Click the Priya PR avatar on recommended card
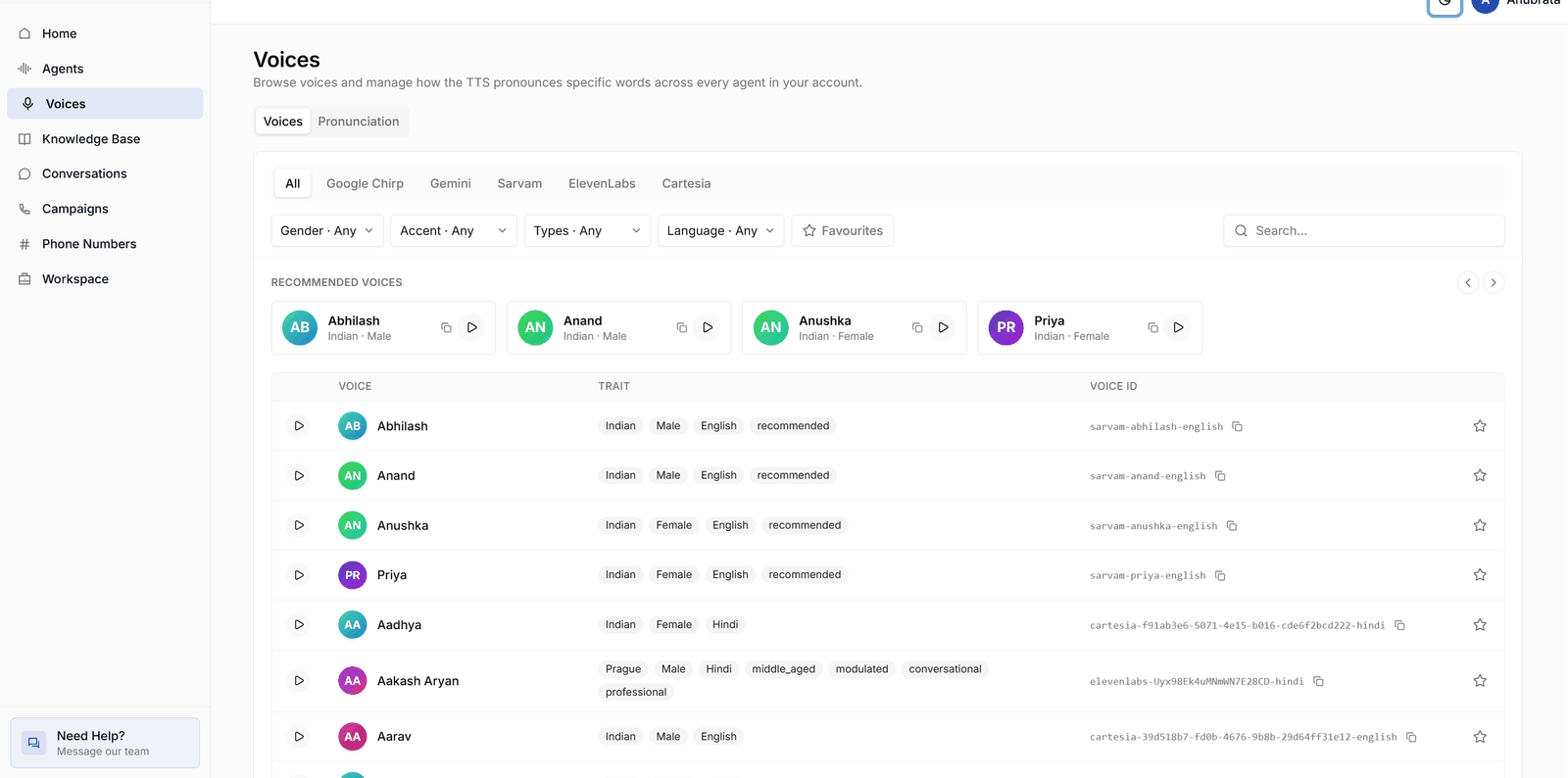This screenshot has height=778, width=1568. (1006, 327)
